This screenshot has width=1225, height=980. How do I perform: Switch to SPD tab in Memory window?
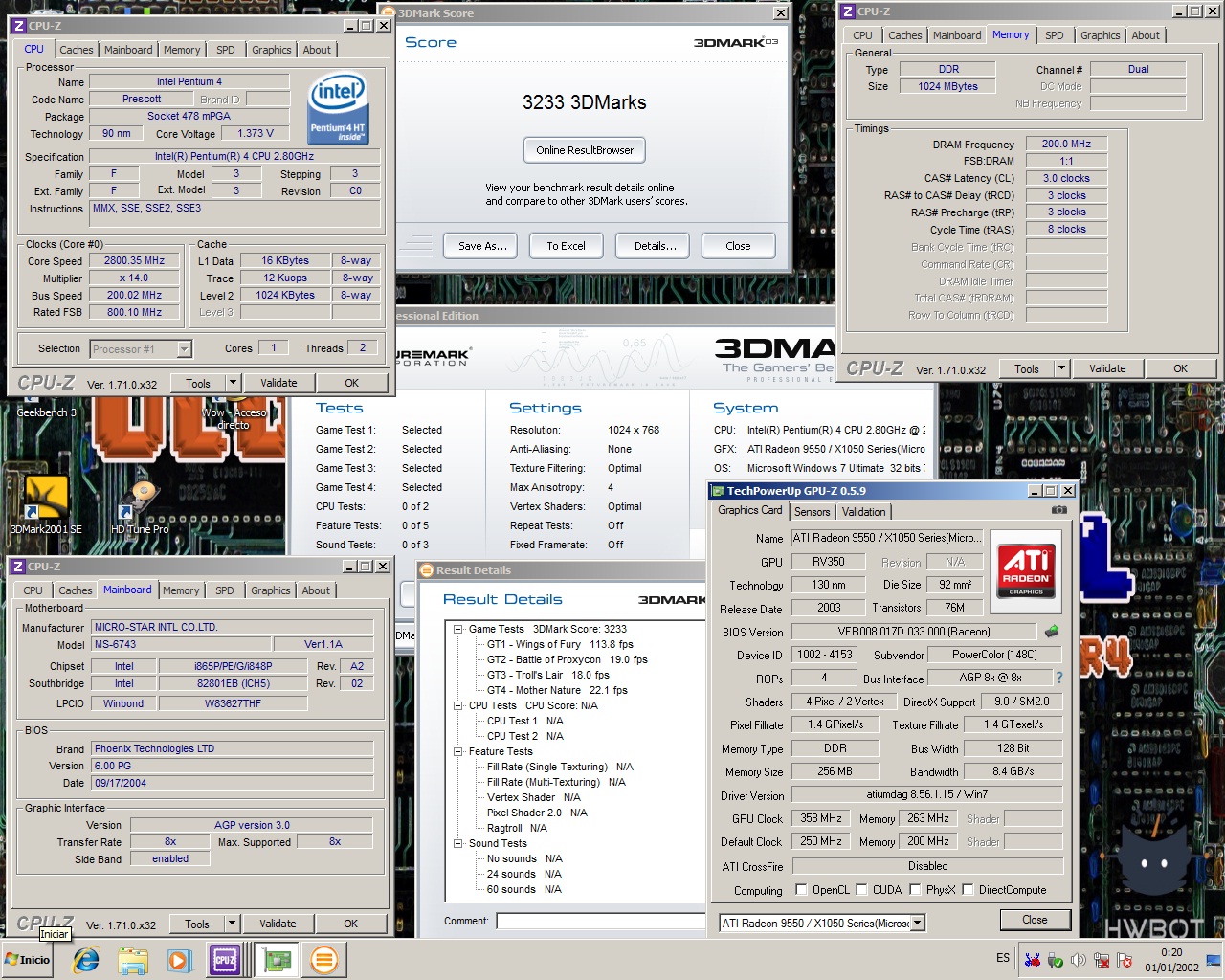(1054, 35)
